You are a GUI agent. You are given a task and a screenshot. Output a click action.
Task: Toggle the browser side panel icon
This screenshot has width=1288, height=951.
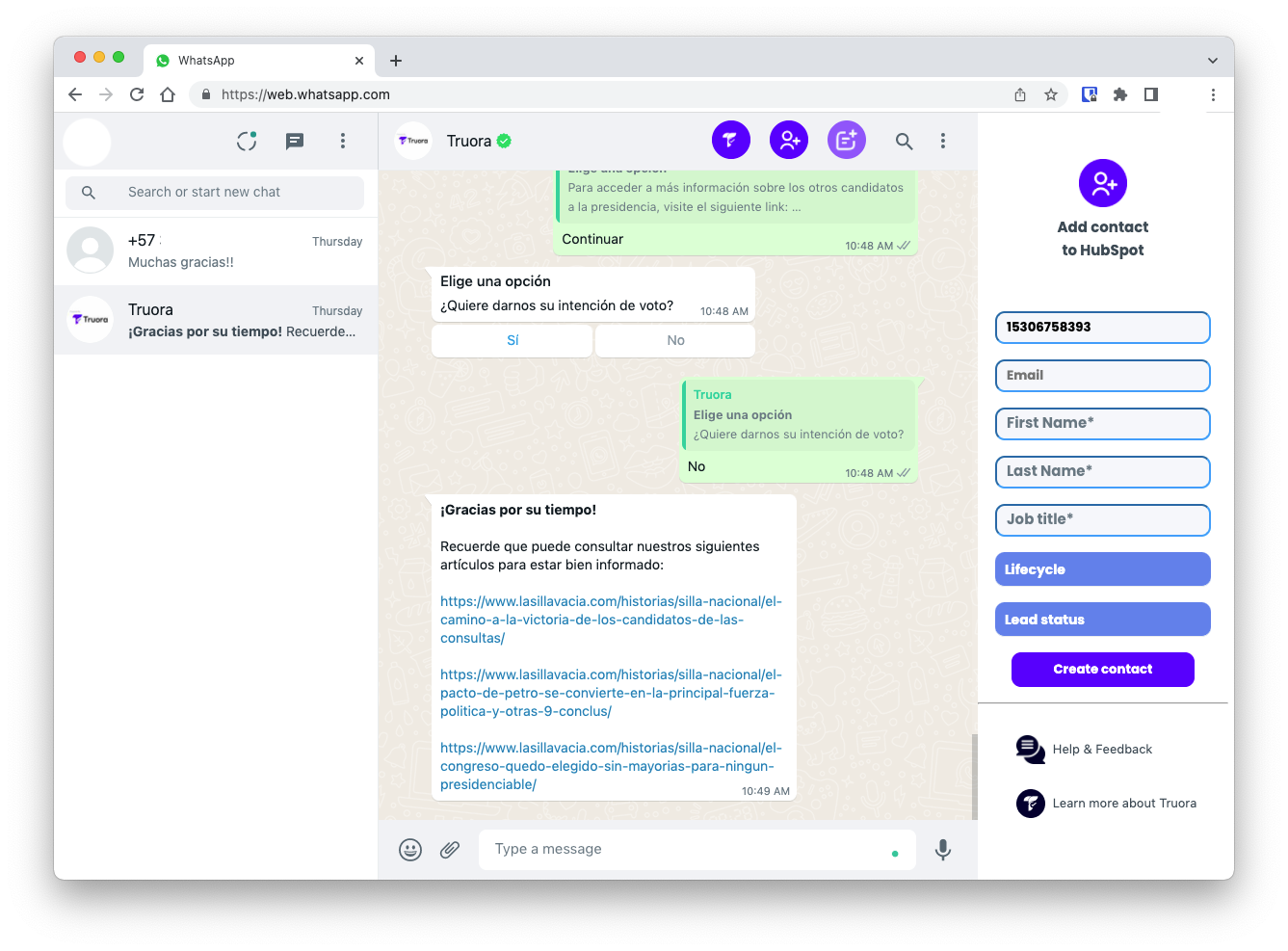[1150, 94]
